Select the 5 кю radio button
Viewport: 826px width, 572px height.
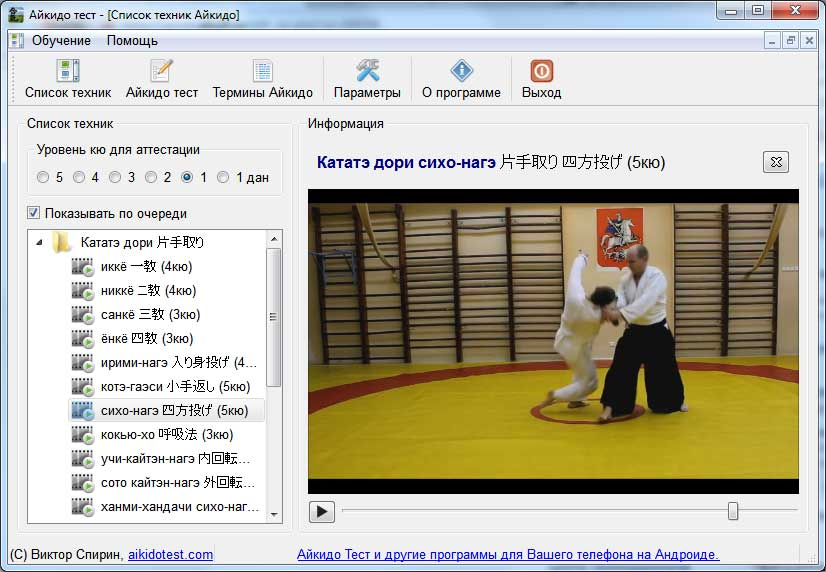pyautogui.click(x=43, y=178)
